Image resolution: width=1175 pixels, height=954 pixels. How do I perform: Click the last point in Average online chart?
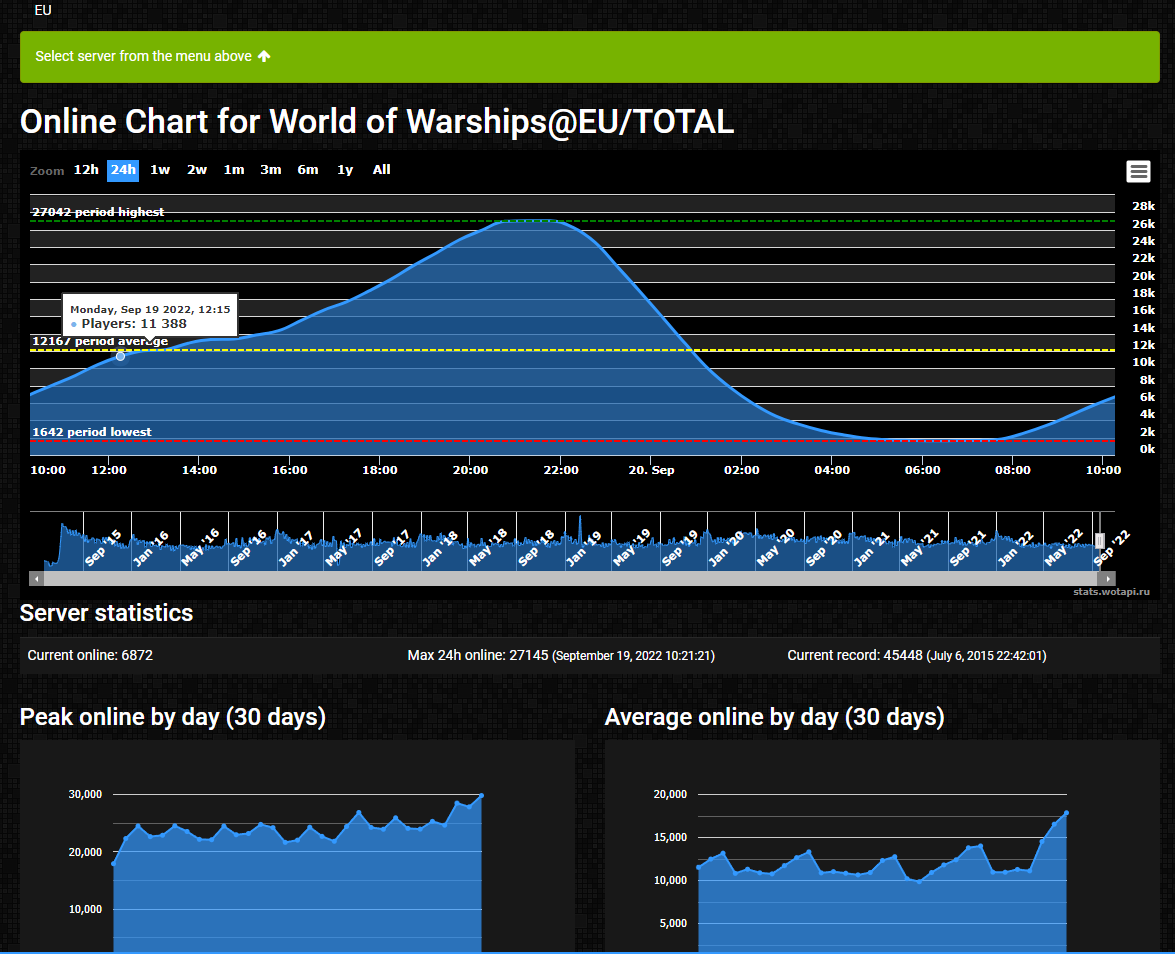pos(1066,813)
